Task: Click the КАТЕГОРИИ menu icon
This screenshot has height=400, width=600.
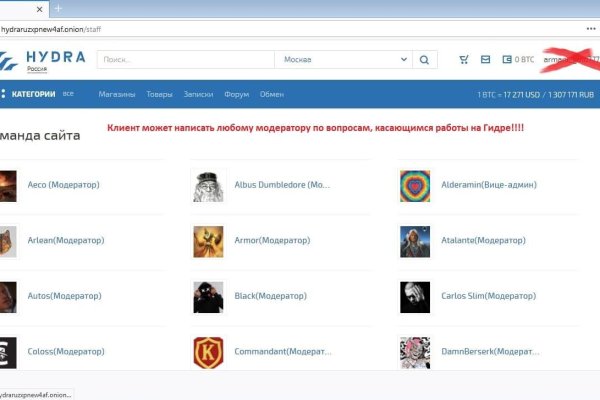Action: [3, 94]
